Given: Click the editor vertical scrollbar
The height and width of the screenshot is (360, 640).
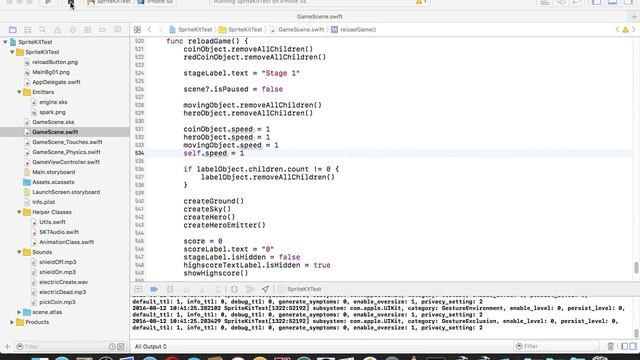Looking at the screenshot, I should [636, 268].
